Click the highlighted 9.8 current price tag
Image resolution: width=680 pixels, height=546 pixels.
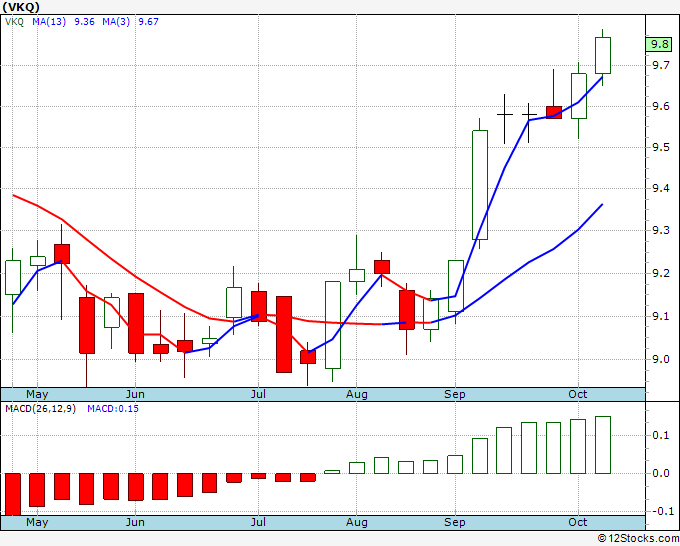(x=659, y=44)
